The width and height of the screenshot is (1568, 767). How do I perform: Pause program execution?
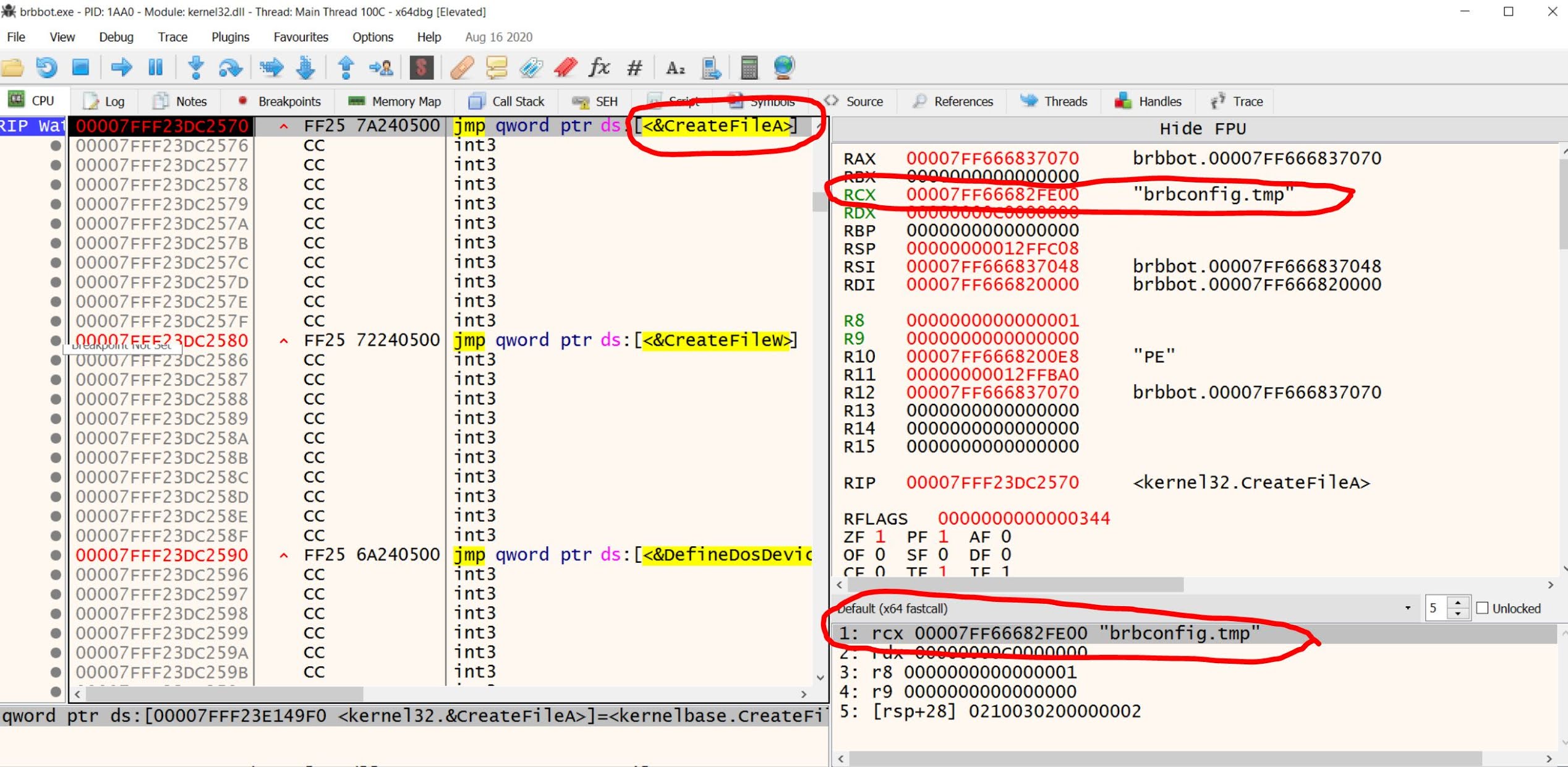[155, 68]
